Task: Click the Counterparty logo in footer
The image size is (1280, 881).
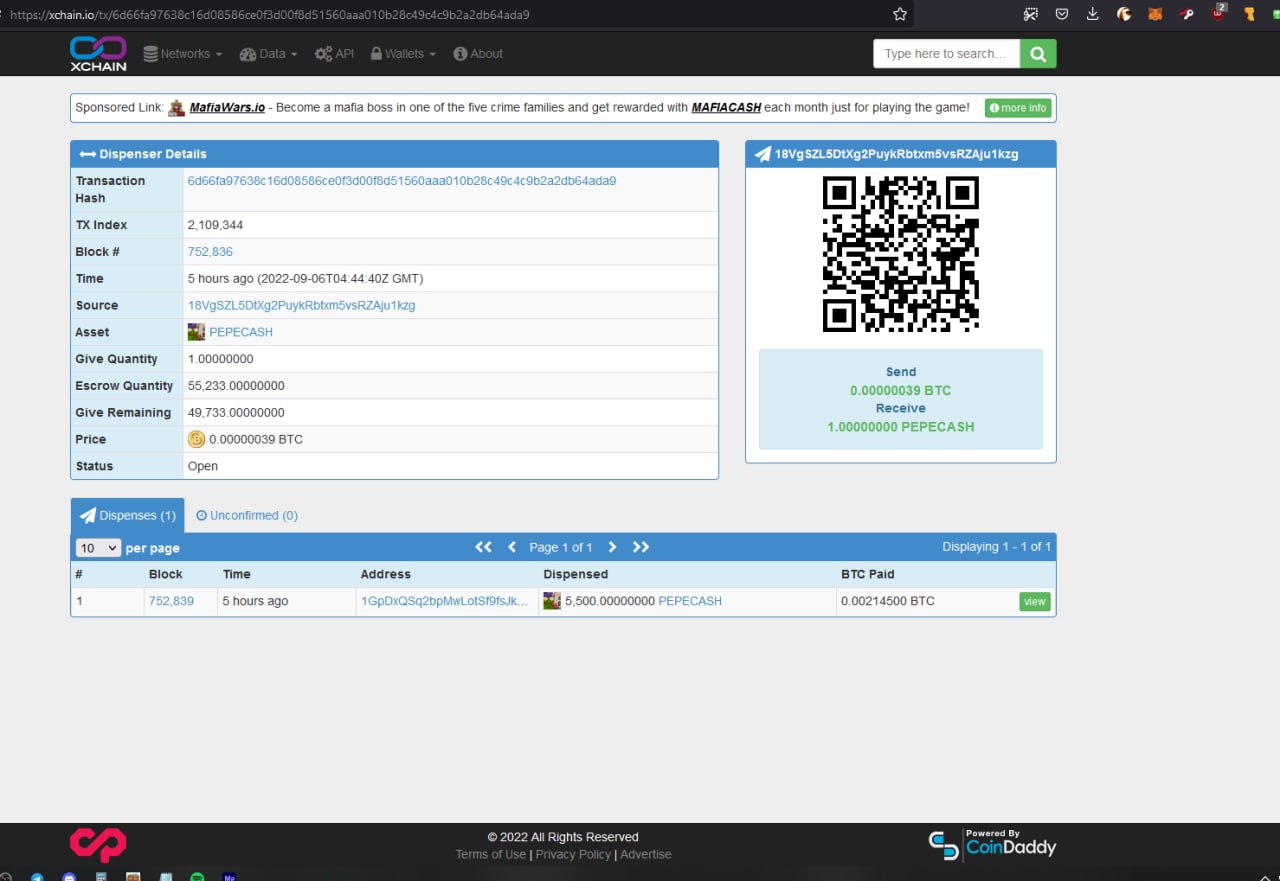Action: 98,845
